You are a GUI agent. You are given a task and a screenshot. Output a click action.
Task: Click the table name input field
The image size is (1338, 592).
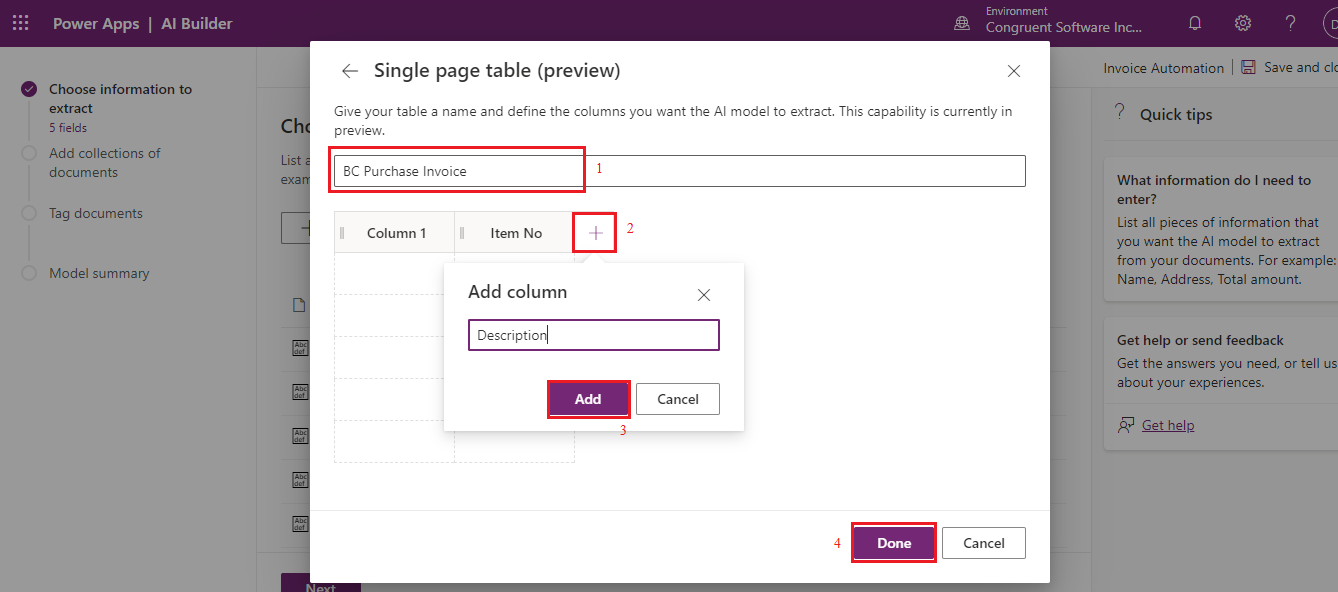click(x=680, y=171)
